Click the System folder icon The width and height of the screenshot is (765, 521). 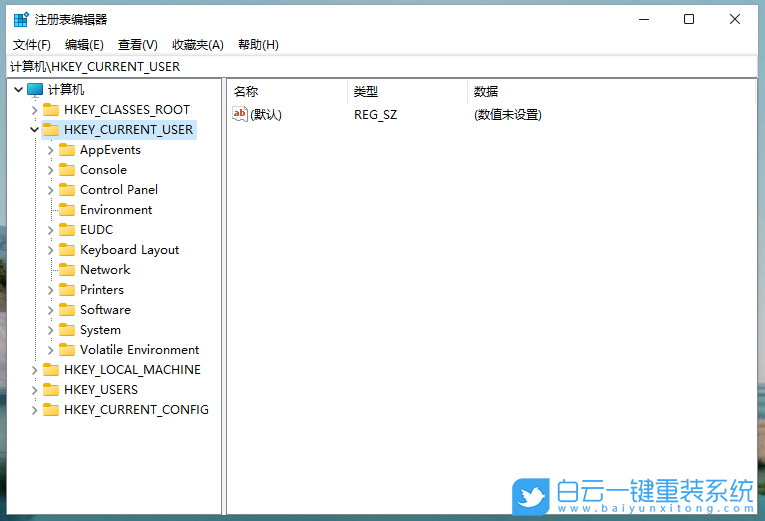pos(67,330)
